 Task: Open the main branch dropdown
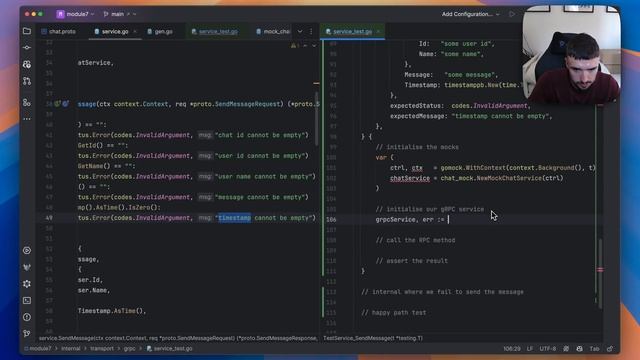(x=120, y=14)
